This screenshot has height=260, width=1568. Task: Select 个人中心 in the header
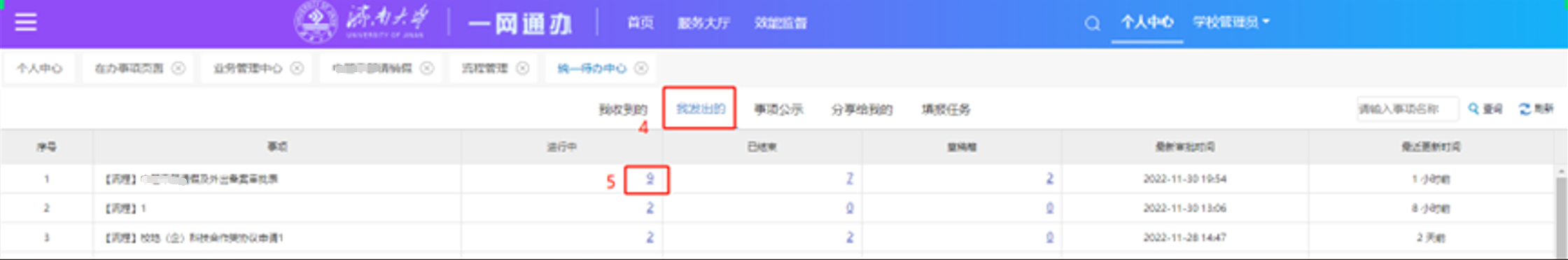1147,22
